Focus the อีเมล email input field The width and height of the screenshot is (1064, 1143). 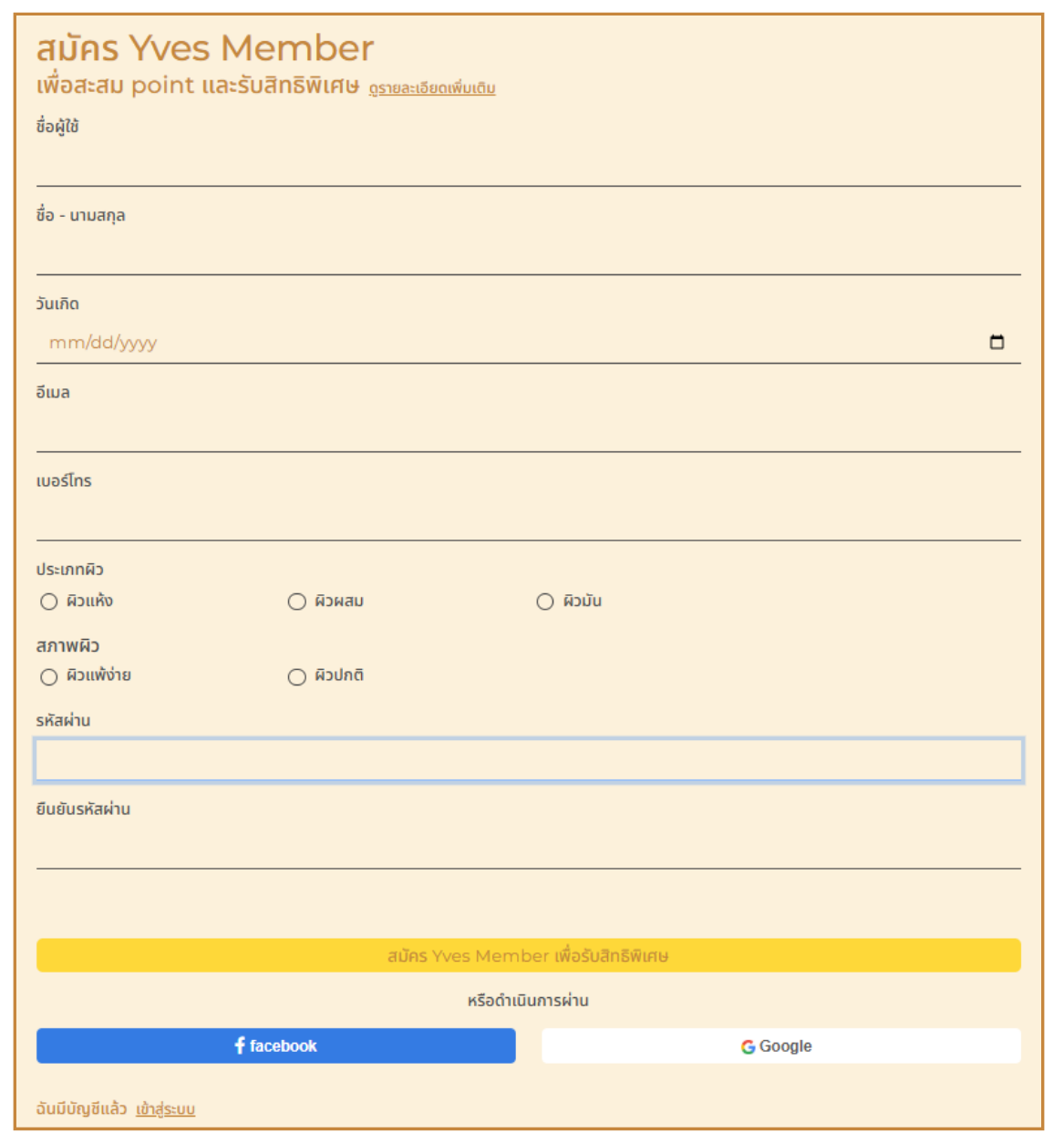(529, 431)
